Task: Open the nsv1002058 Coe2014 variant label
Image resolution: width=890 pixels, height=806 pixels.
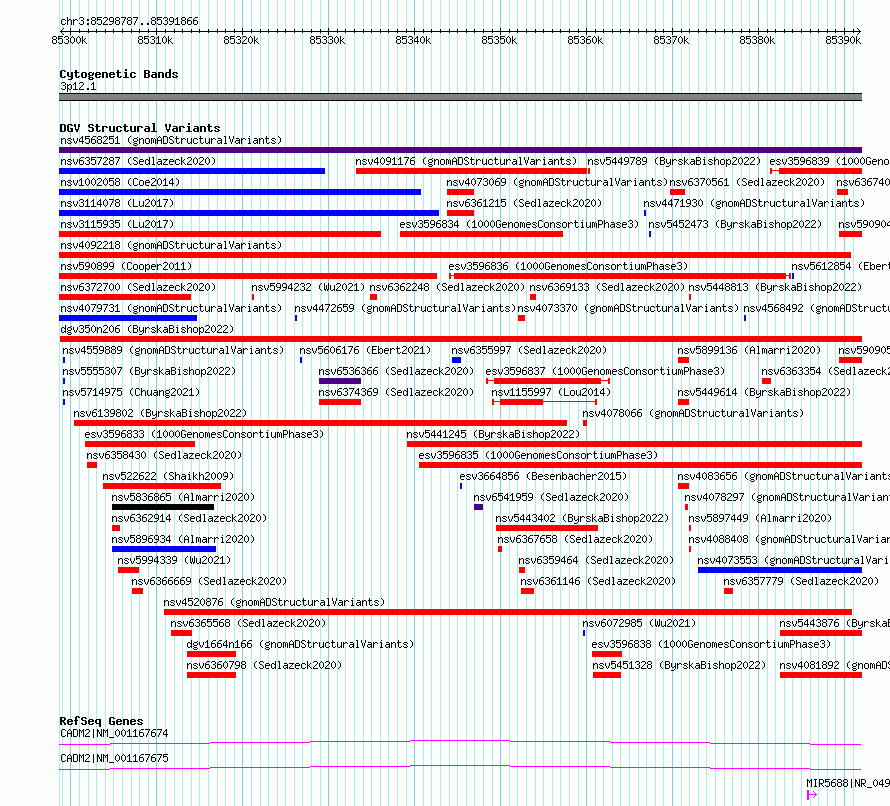Action: 120,182
